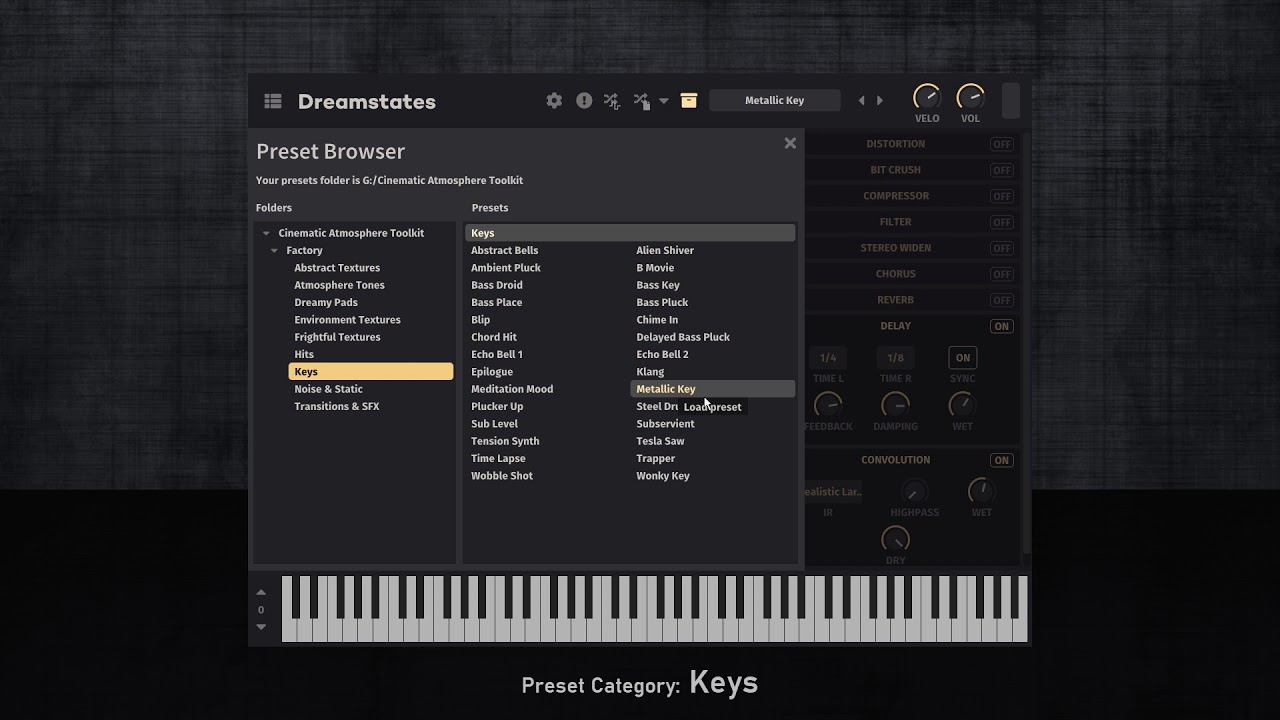Load the Alien Shiver preset
Screen dimensions: 1280x720
[x=665, y=250]
